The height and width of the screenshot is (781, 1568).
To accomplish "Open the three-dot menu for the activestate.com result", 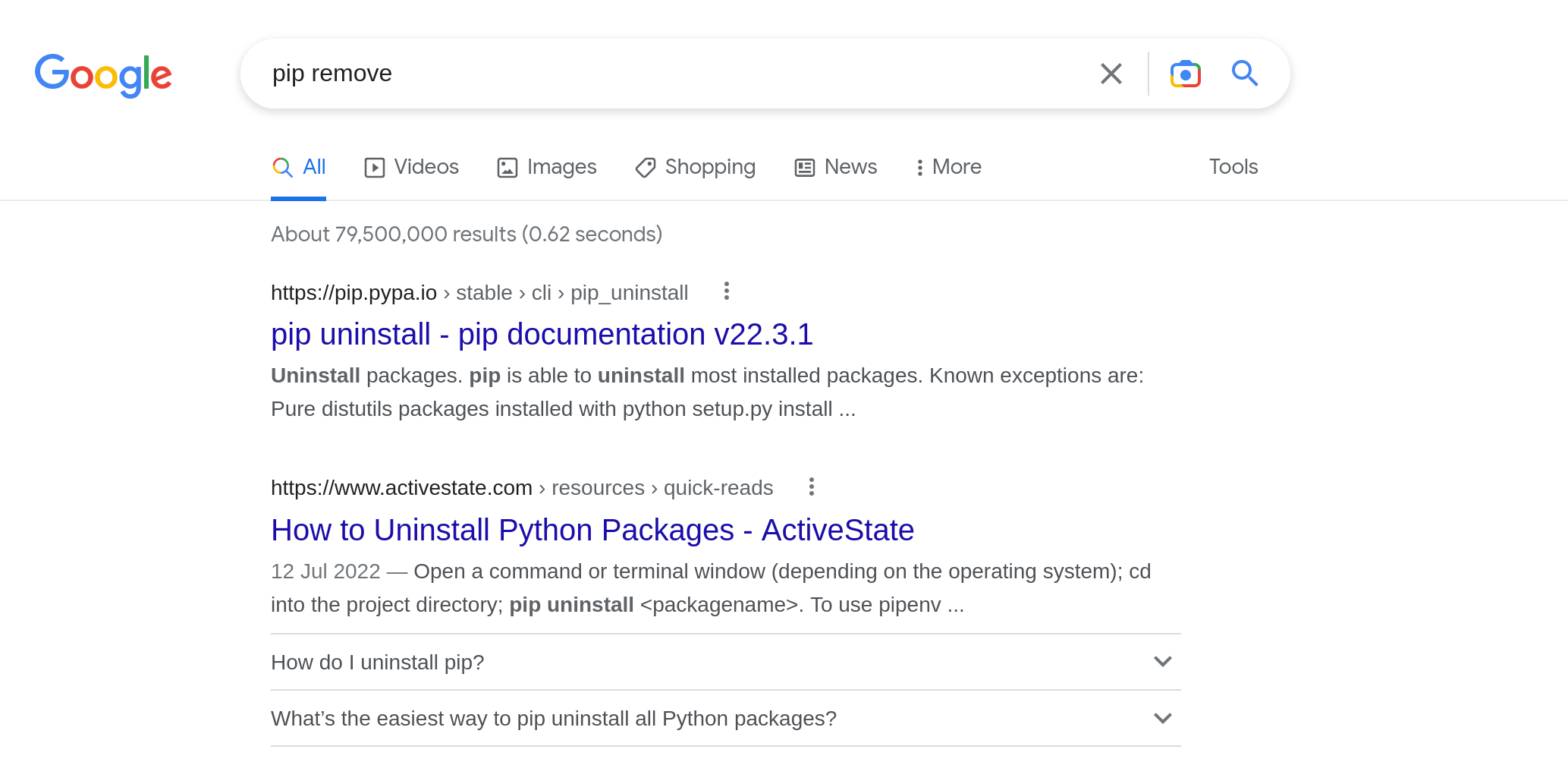I will click(812, 487).
